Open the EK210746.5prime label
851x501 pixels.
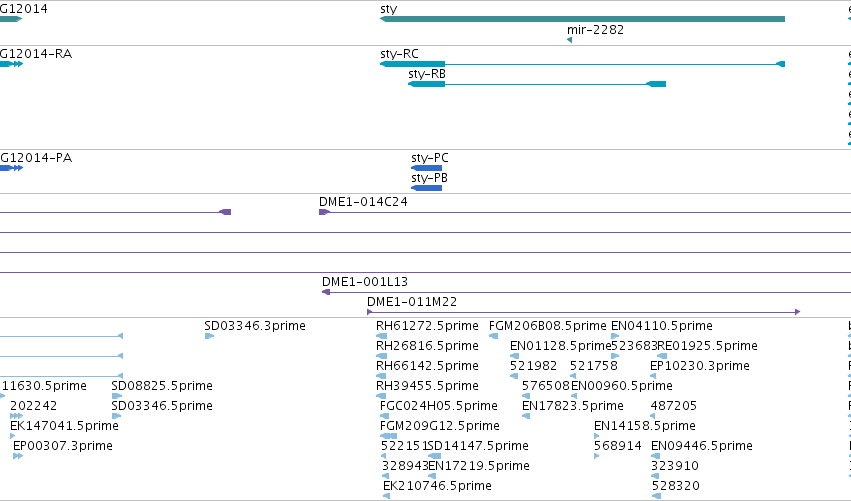tap(437, 485)
